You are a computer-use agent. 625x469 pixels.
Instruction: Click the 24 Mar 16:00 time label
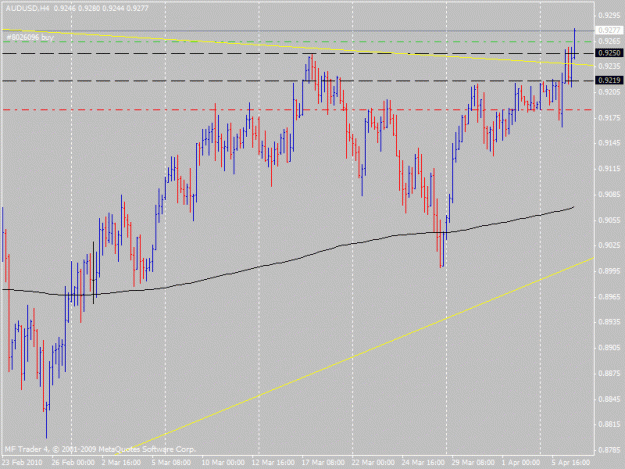pos(423,463)
